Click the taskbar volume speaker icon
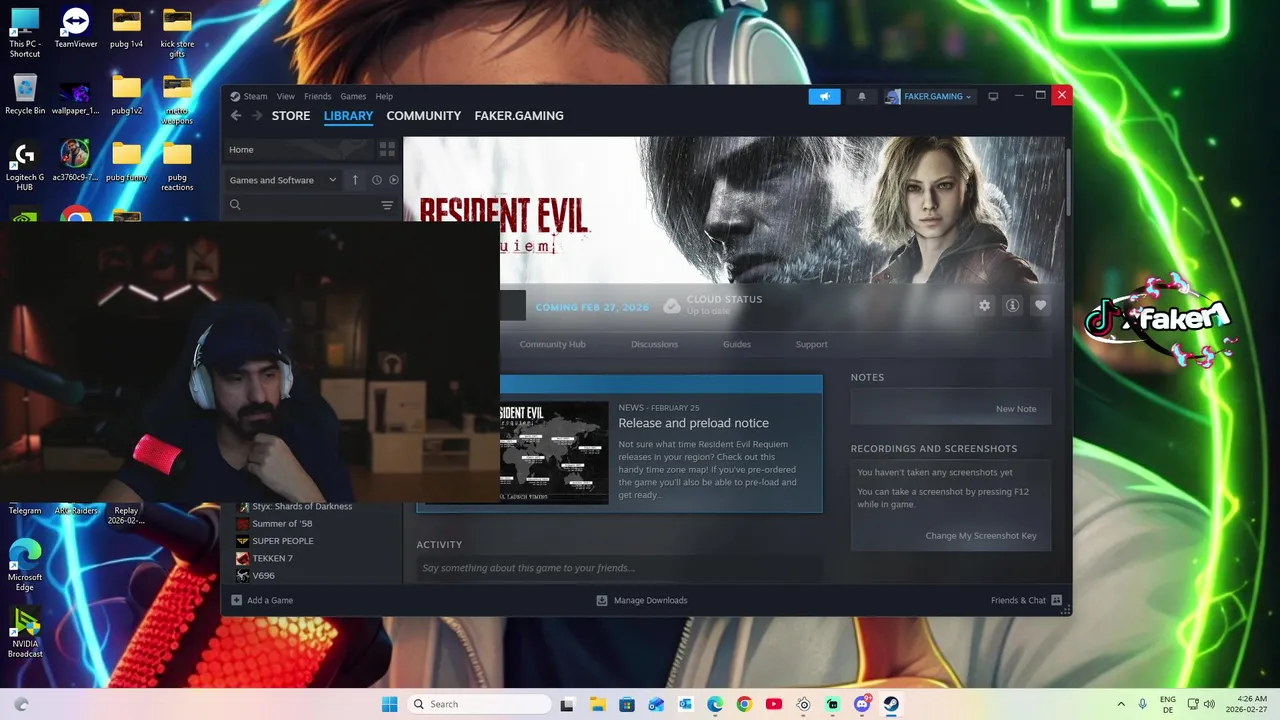 [1209, 704]
